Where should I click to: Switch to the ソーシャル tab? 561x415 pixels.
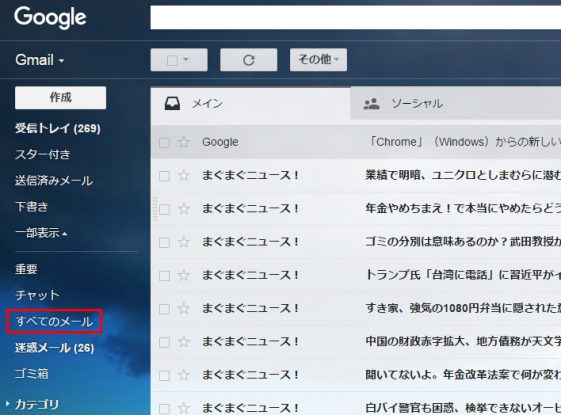click(x=455, y=104)
